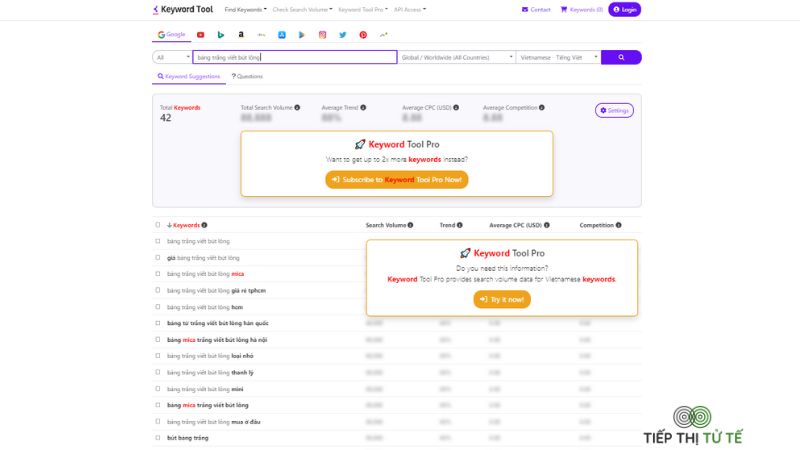The image size is (800, 450).
Task: Switch to the Instagram keyword source icon
Action: pyautogui.click(x=322, y=35)
